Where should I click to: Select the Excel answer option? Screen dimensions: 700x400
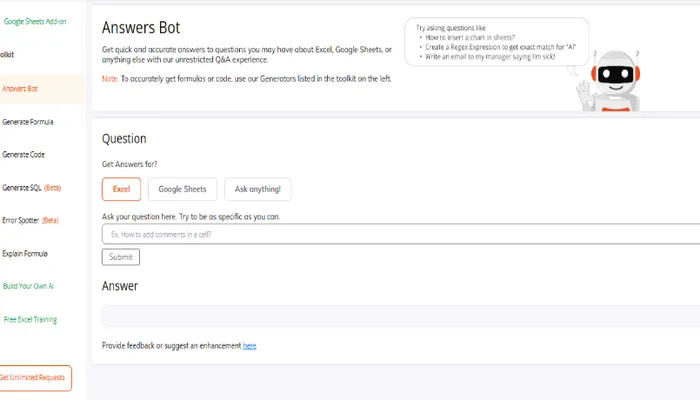pos(121,189)
